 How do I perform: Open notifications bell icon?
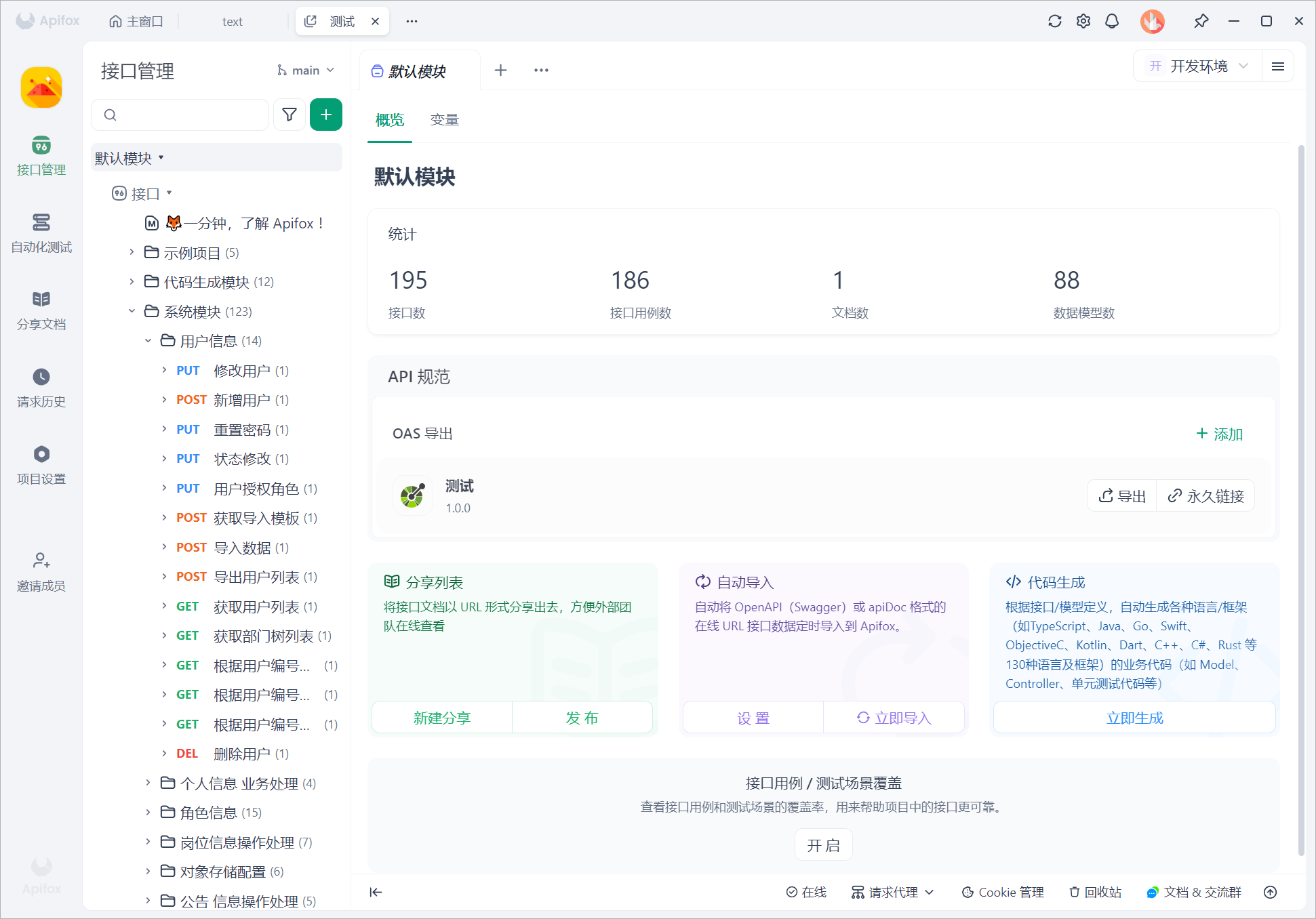(1112, 21)
